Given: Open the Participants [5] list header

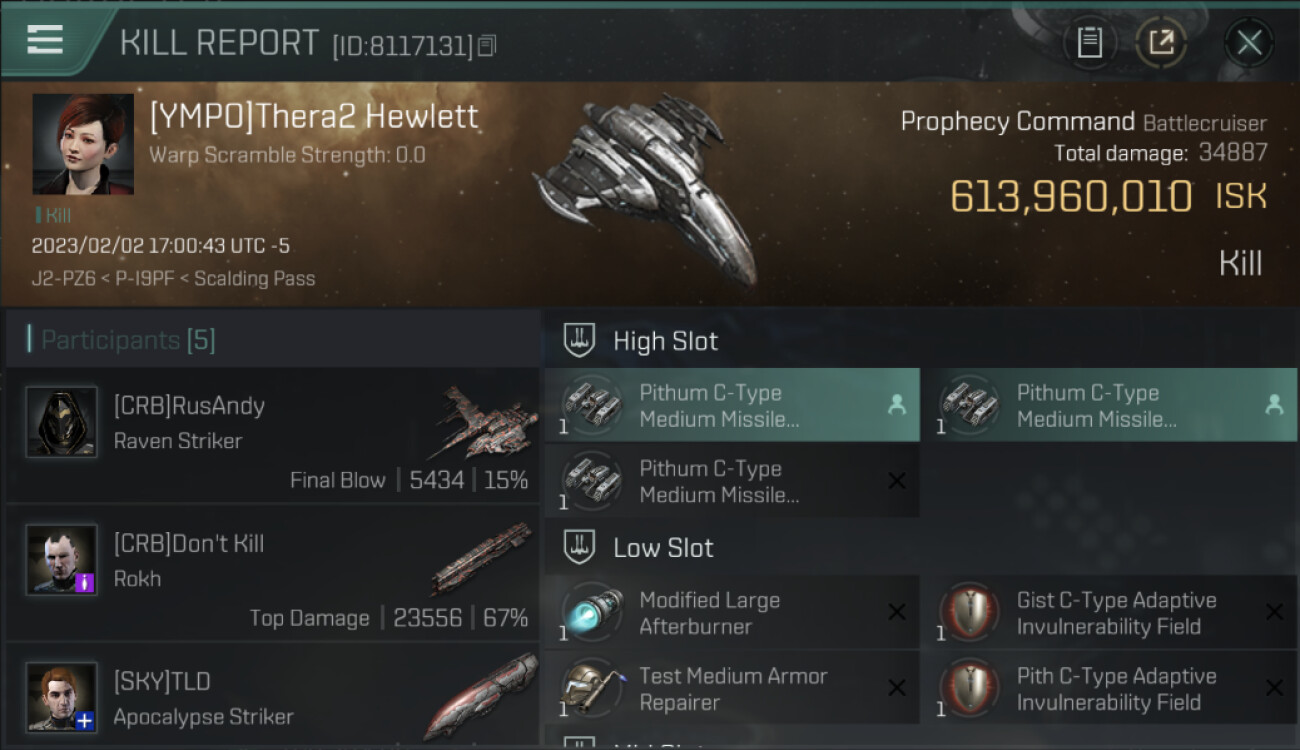Looking at the screenshot, I should pos(128,340).
